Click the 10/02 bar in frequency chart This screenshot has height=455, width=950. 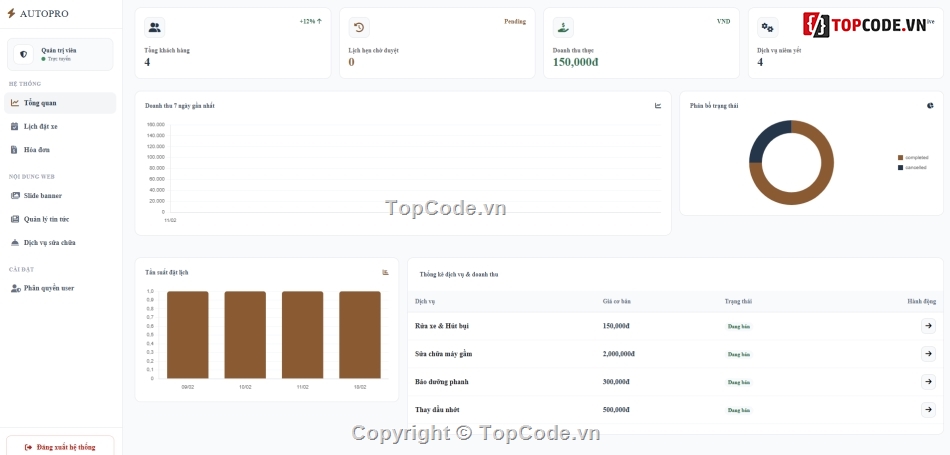click(245, 335)
